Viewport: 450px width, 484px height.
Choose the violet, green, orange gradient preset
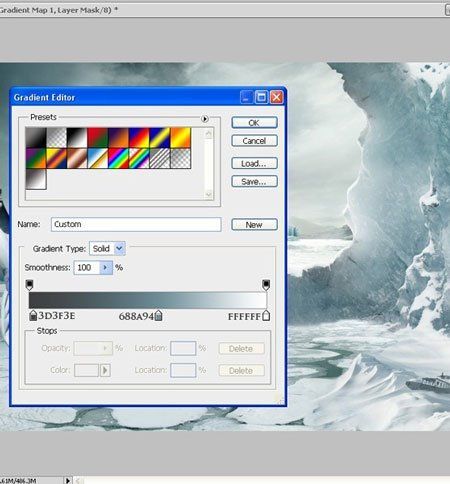(x=36, y=158)
